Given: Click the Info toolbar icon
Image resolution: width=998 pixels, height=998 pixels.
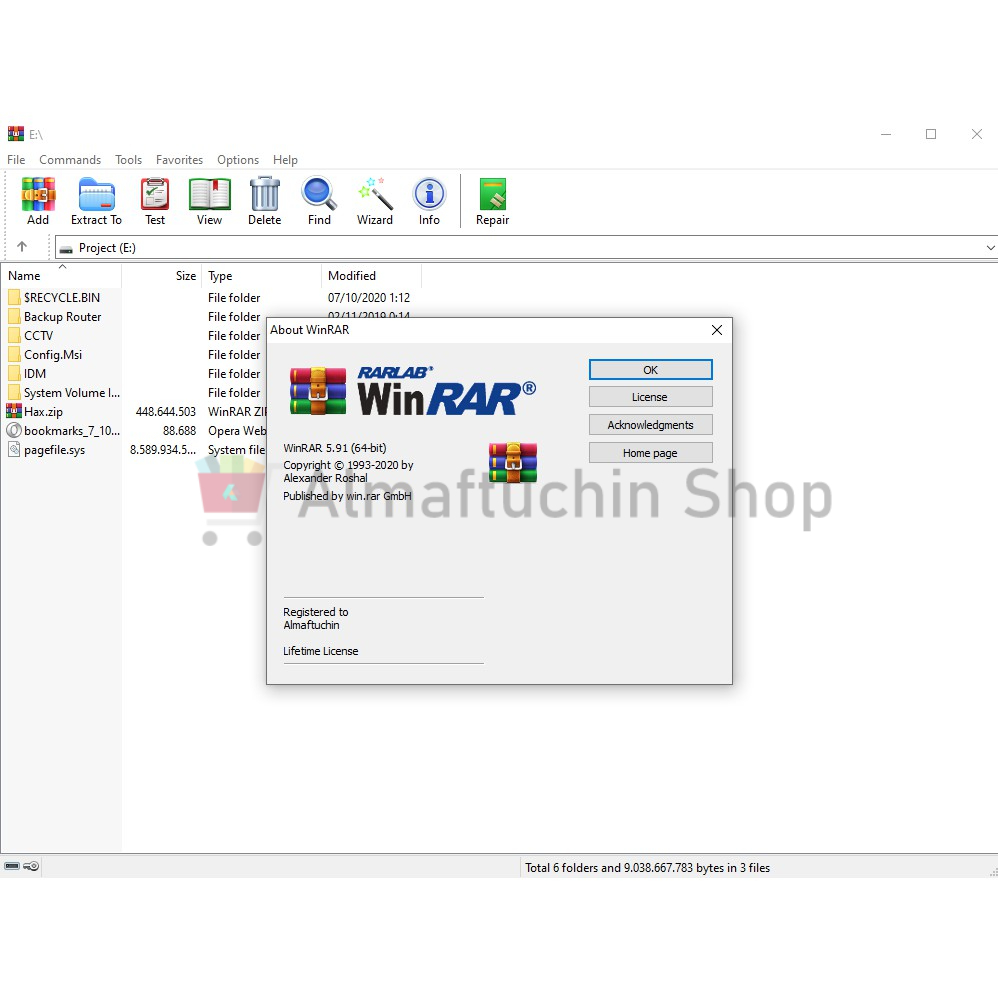Looking at the screenshot, I should tap(429, 194).
